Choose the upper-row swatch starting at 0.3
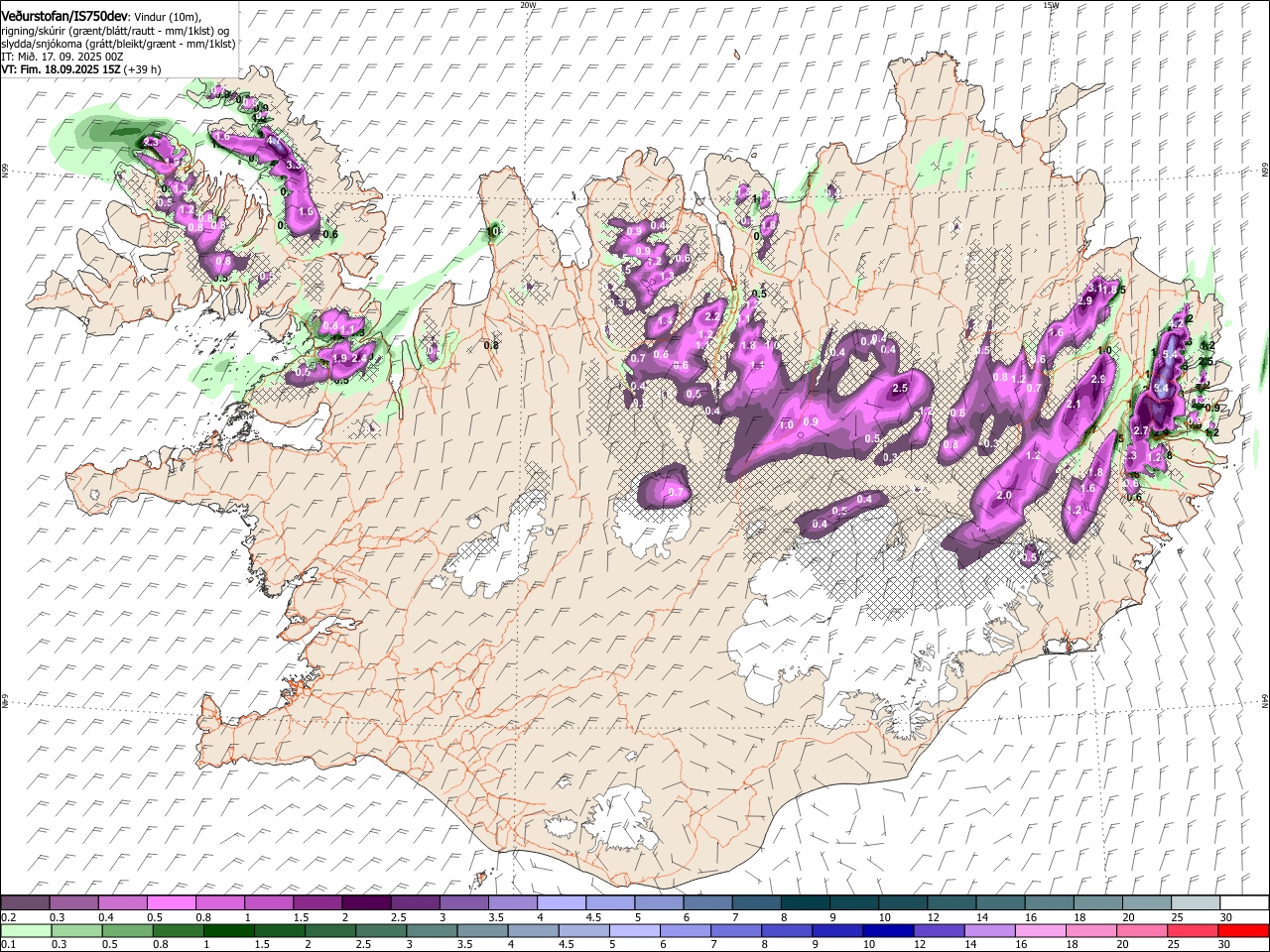Image resolution: width=1270 pixels, height=952 pixels. (73, 903)
